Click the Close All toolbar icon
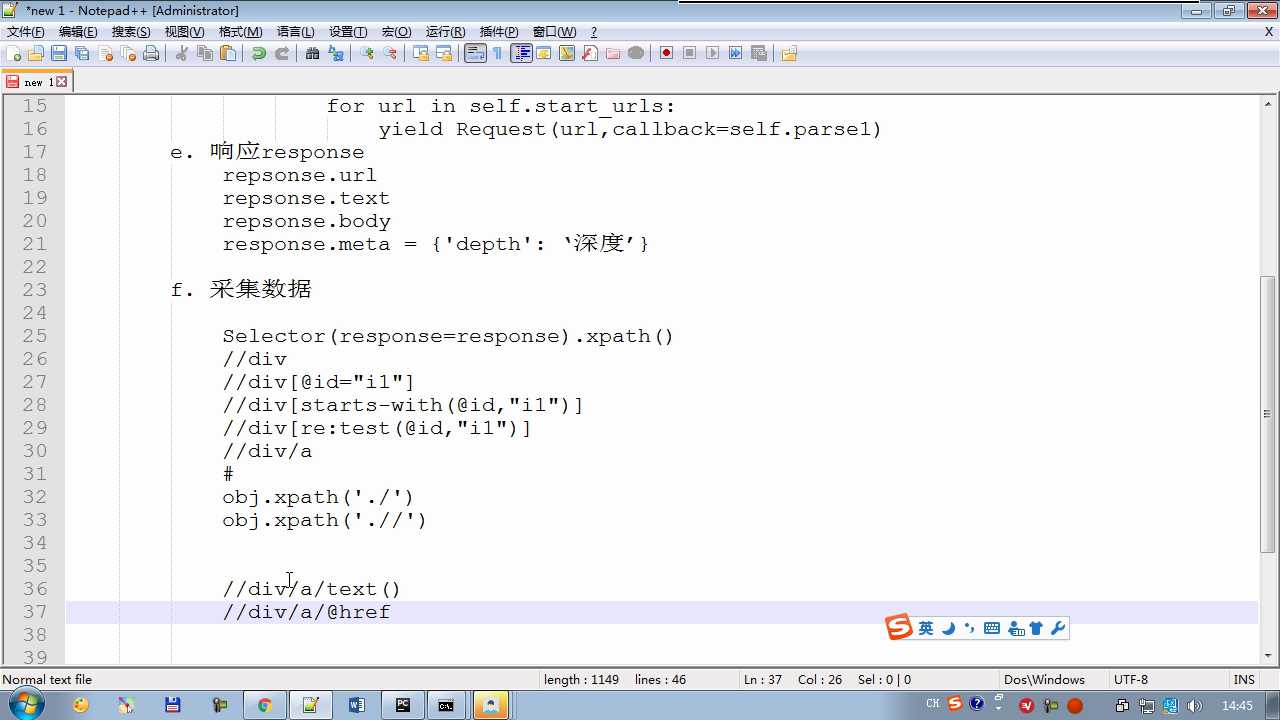 128,54
